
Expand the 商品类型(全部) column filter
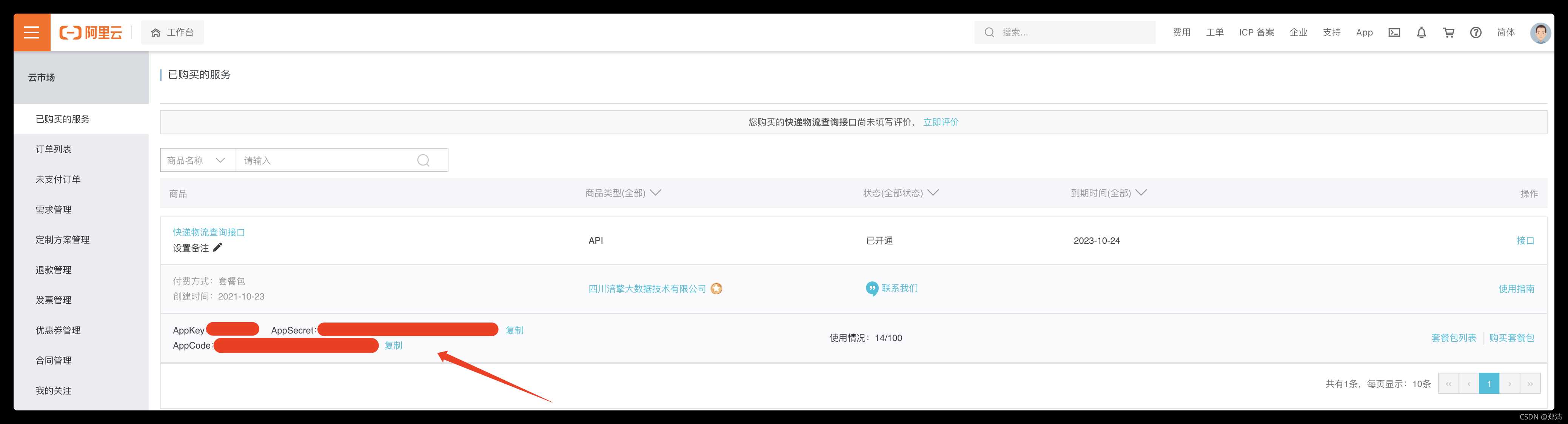pos(623,193)
